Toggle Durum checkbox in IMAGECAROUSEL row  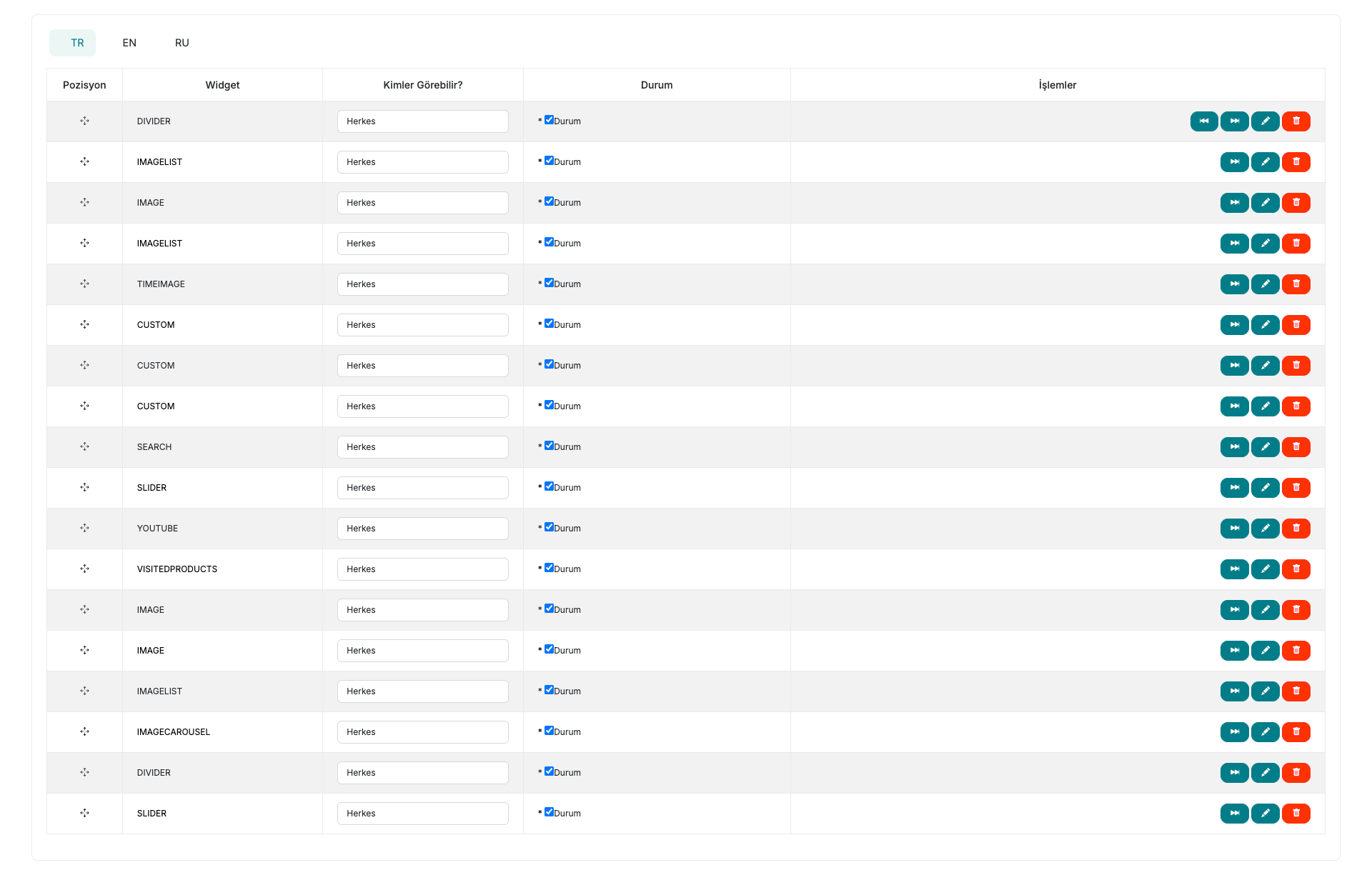tap(549, 731)
